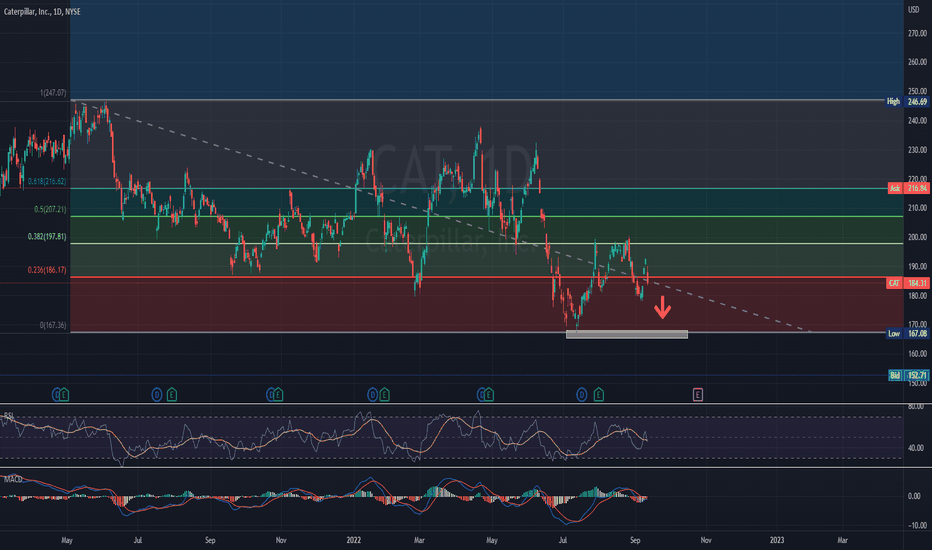Click the dividend D marker from July 2021

(x=156, y=394)
